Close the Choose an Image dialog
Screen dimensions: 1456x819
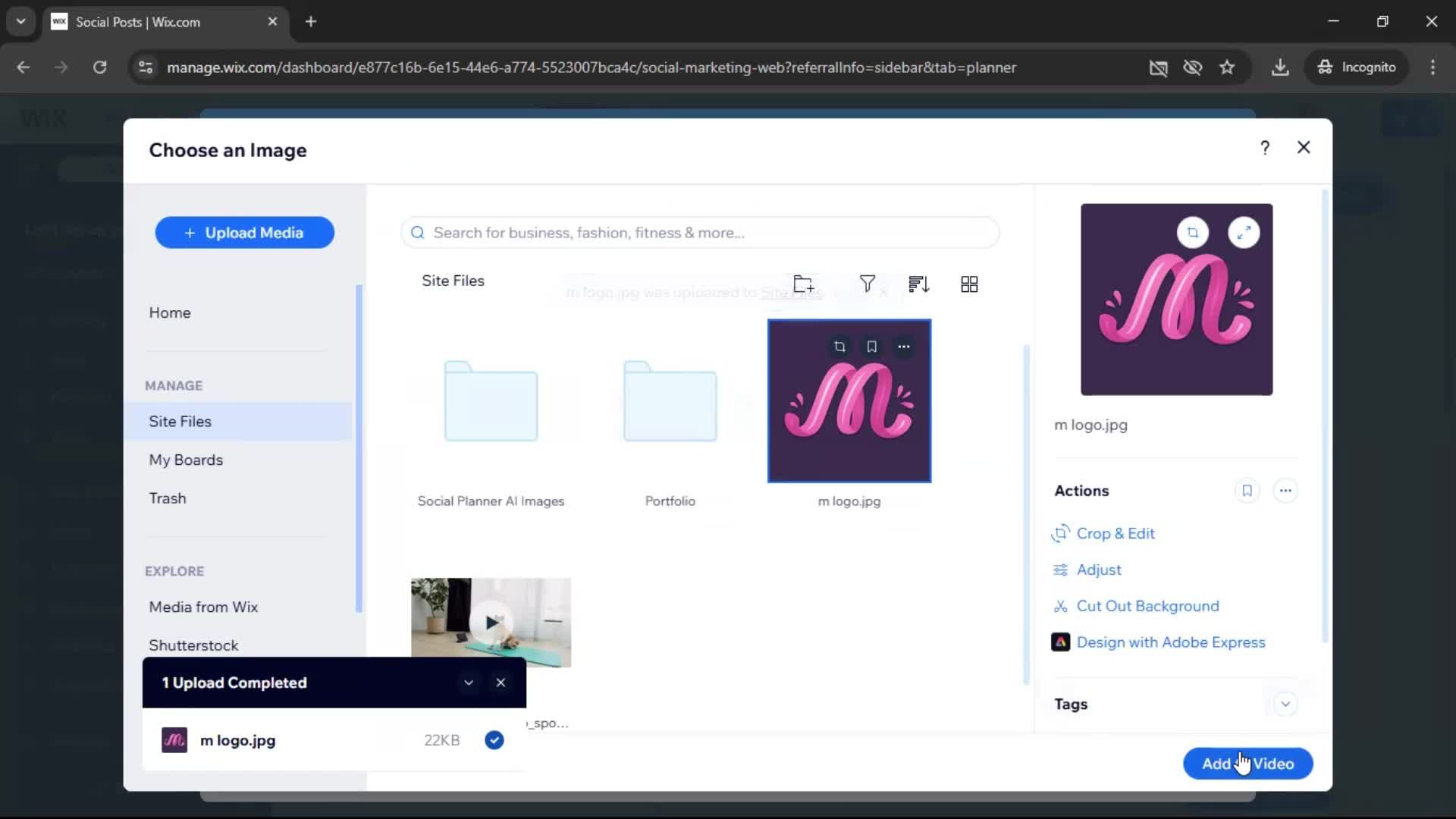(1304, 148)
